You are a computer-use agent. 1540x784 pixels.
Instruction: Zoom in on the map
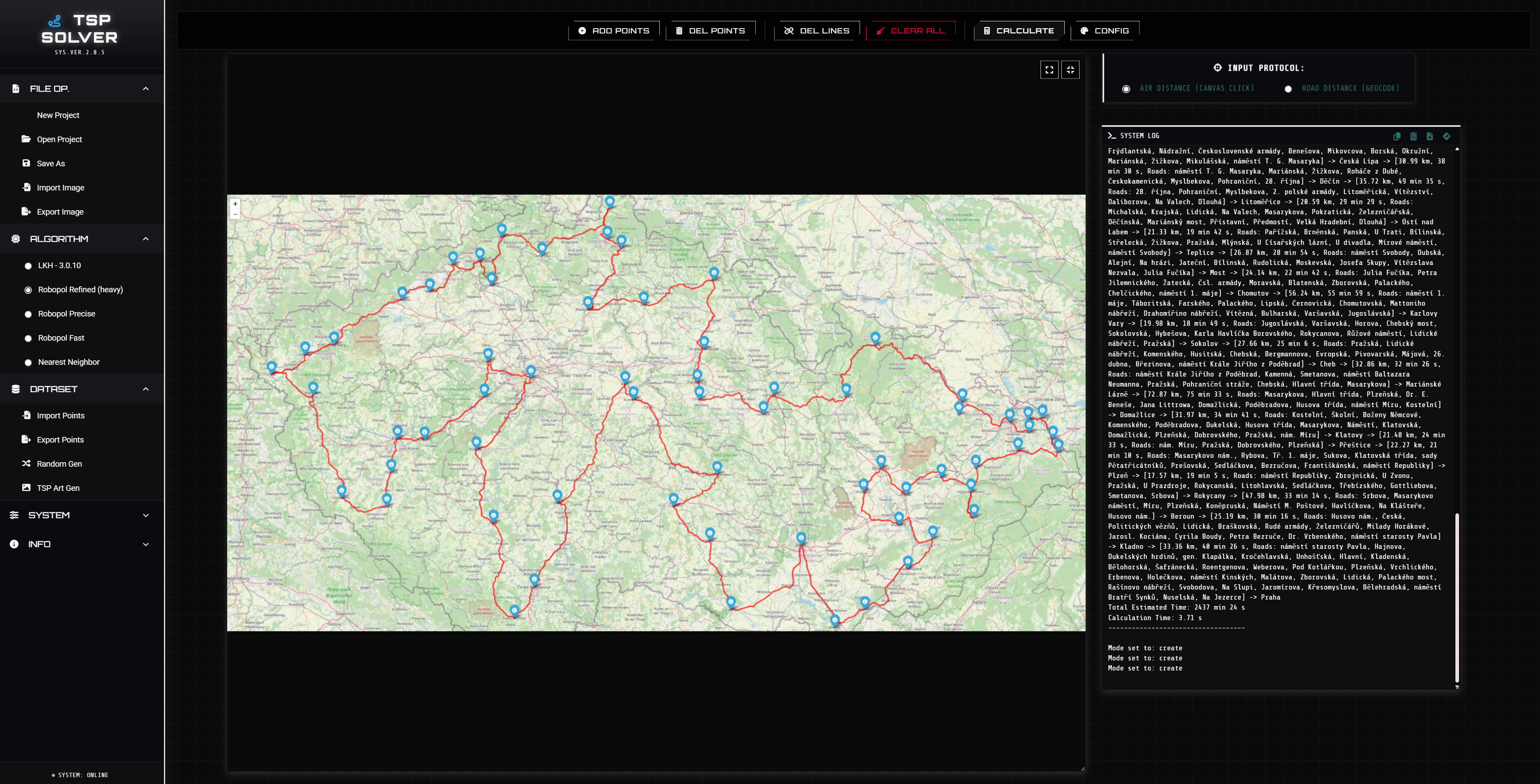[235, 204]
